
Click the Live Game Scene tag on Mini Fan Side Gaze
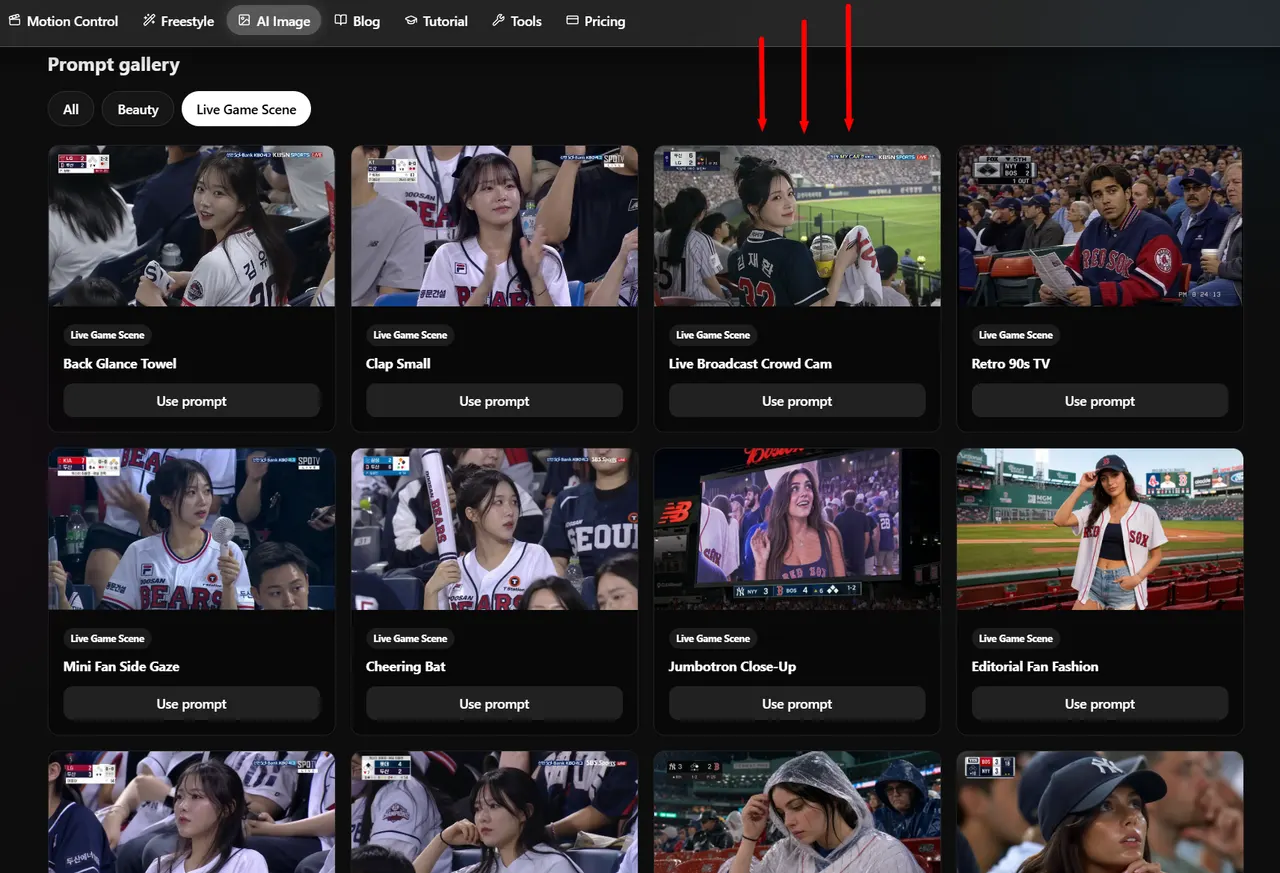coord(107,638)
